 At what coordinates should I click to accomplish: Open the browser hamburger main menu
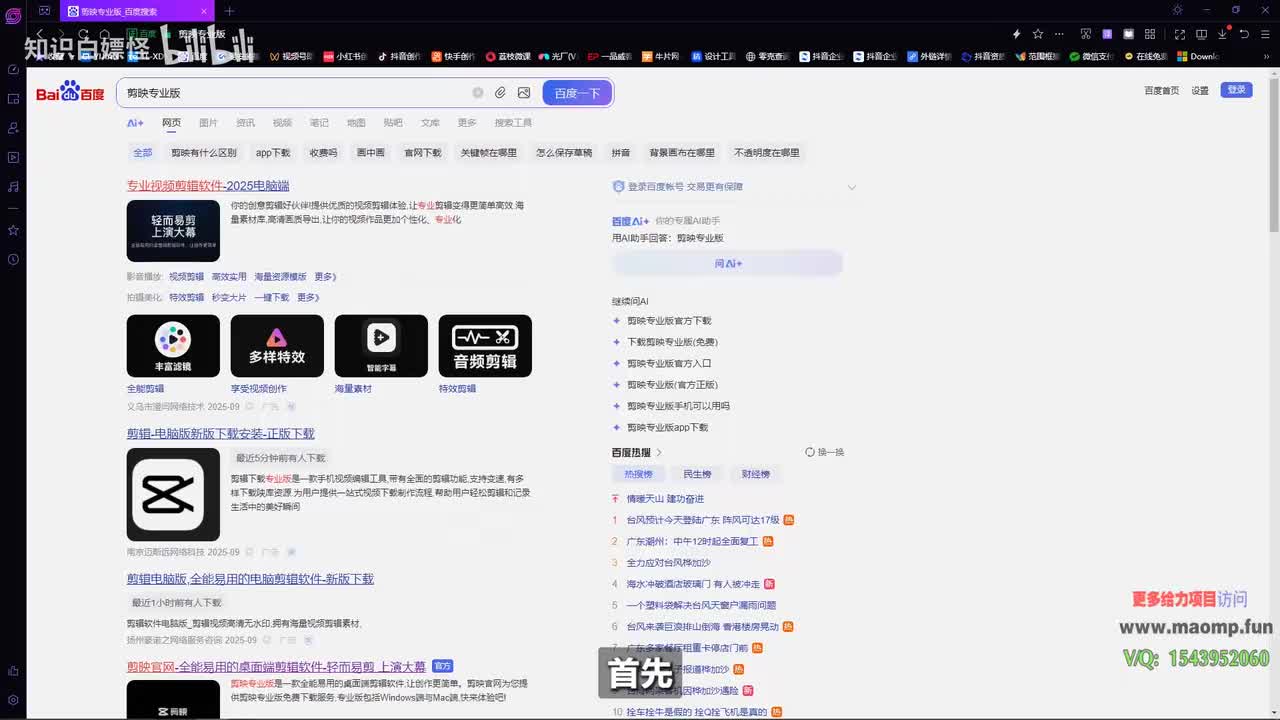[1265, 34]
